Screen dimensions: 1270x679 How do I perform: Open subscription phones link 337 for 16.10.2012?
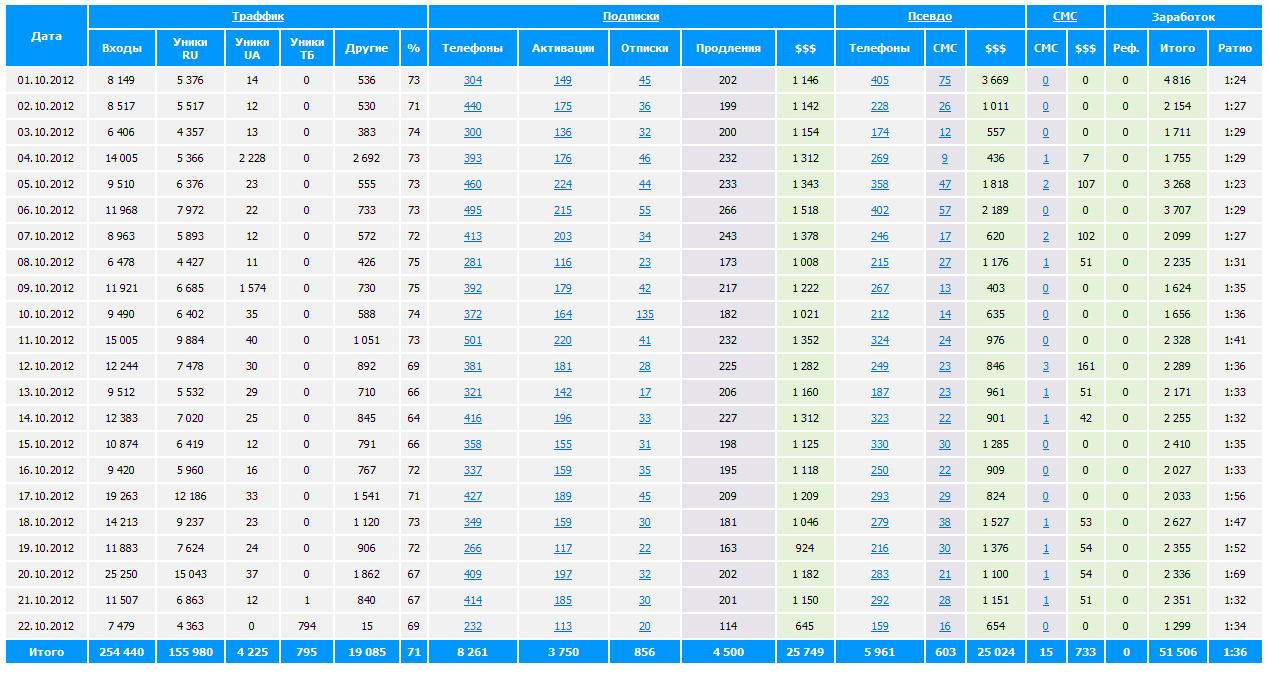click(473, 470)
